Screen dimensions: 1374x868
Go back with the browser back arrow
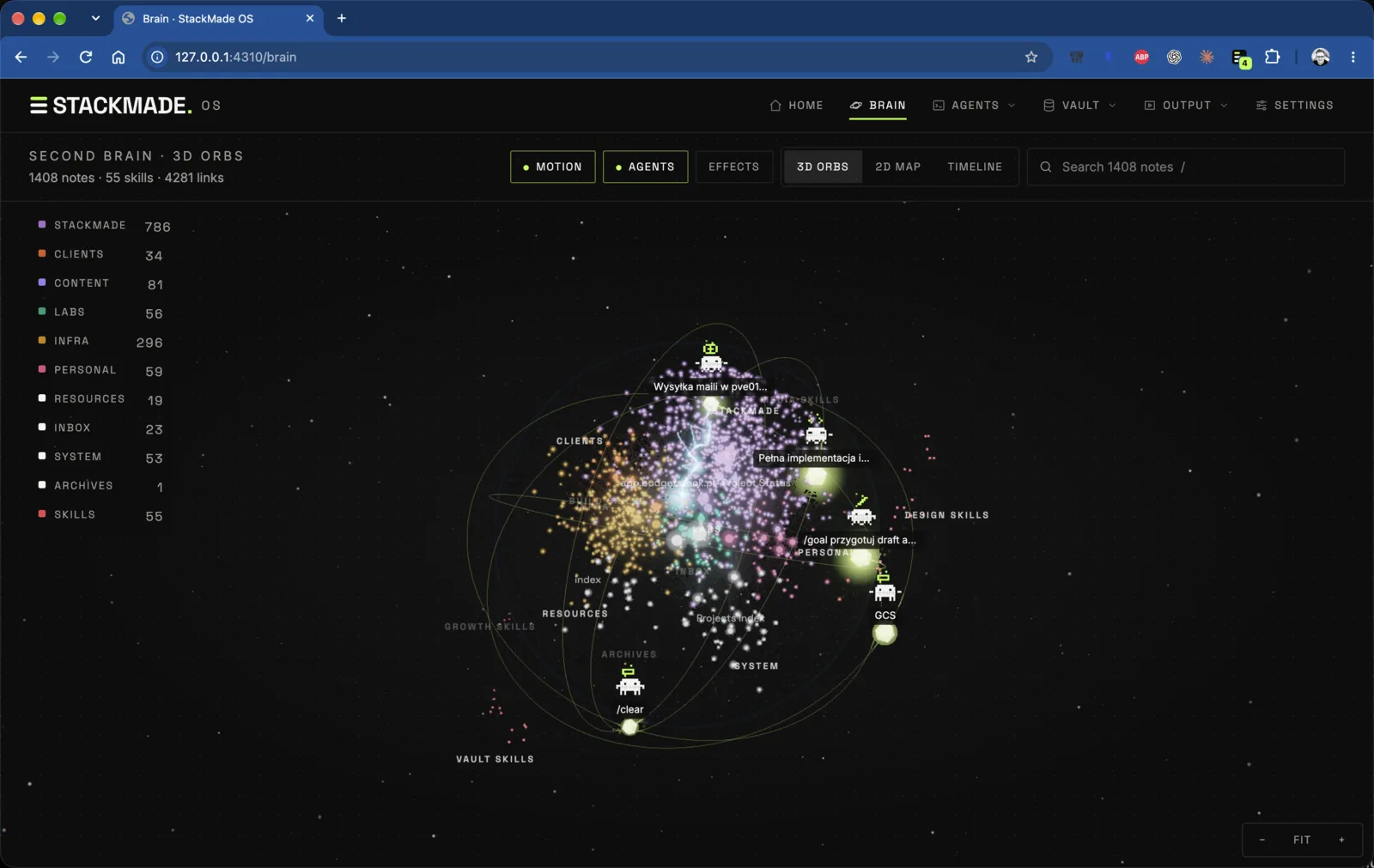(21, 57)
